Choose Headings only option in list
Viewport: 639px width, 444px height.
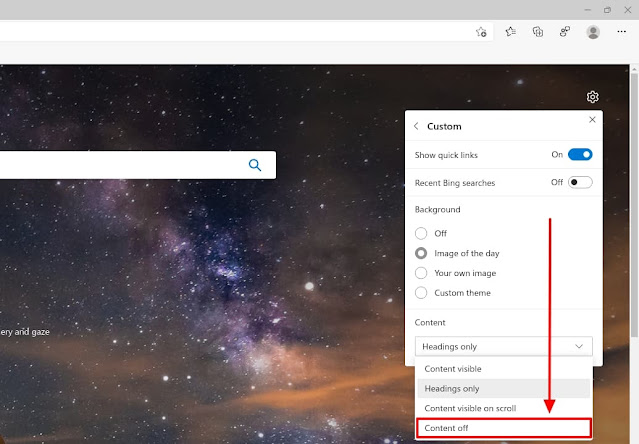504,389
